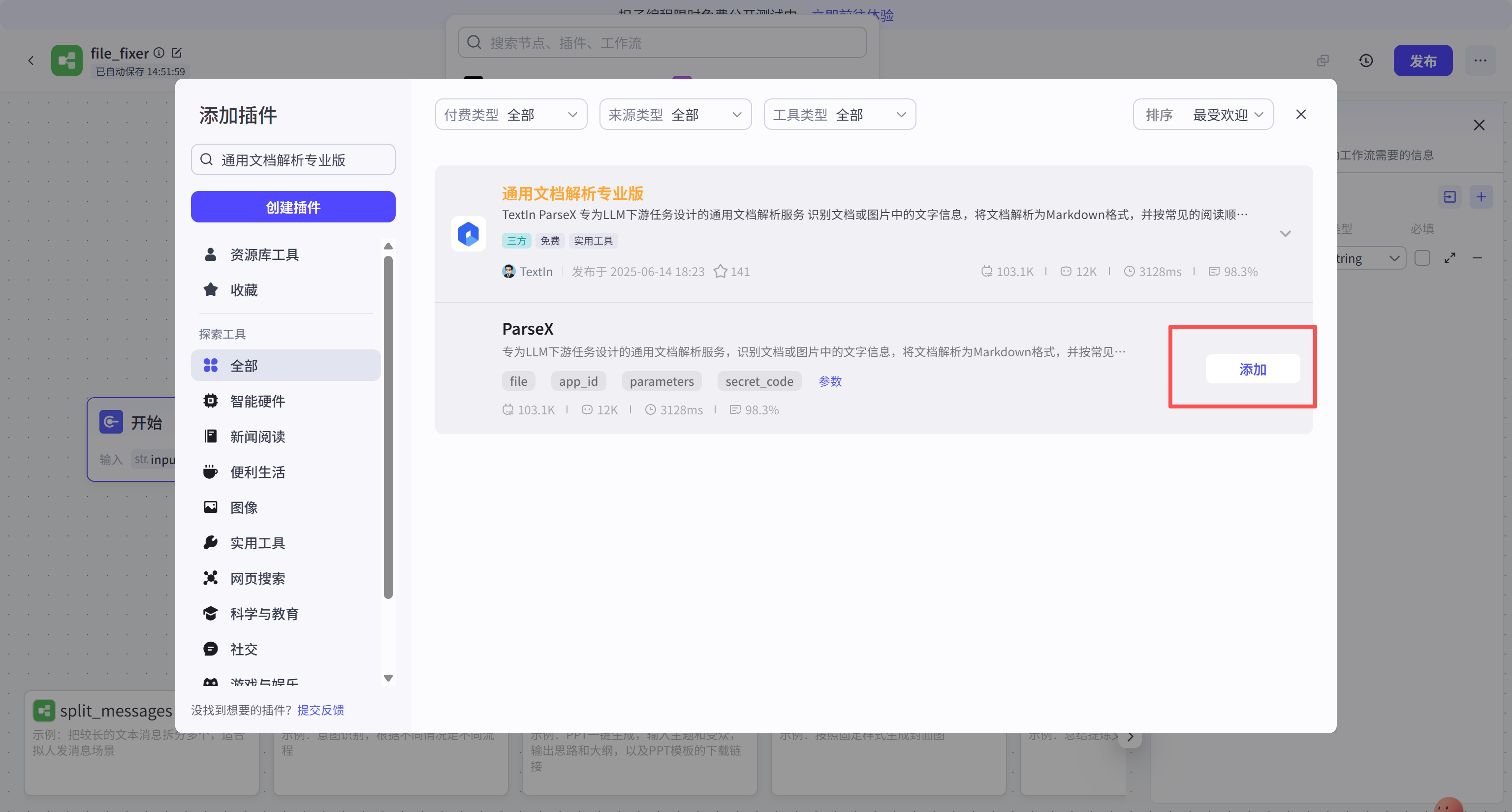
Task: Toggle the required checkbox in parameter row
Action: coord(1422,258)
